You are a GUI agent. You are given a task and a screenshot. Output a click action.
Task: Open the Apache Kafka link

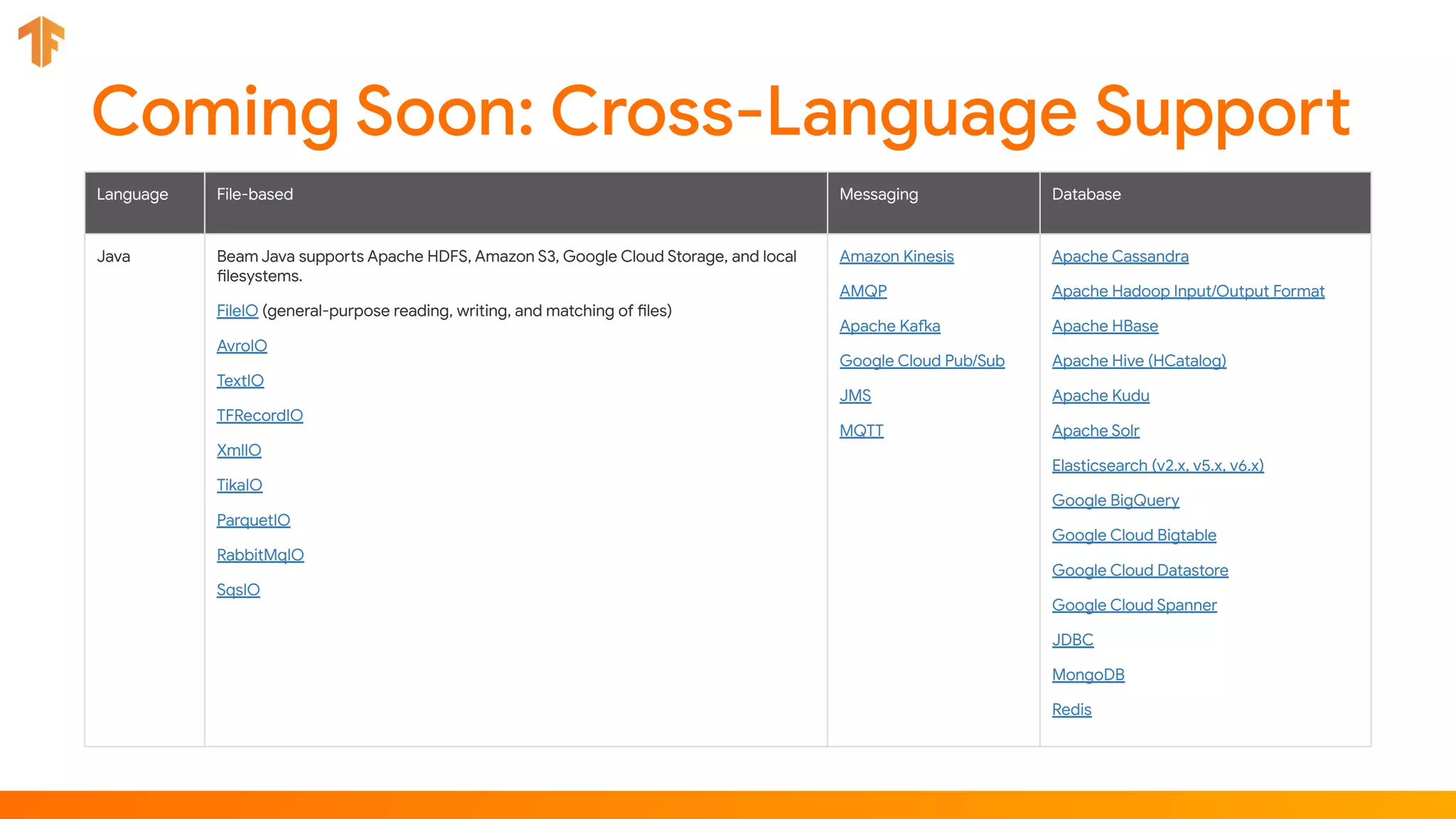[890, 326]
